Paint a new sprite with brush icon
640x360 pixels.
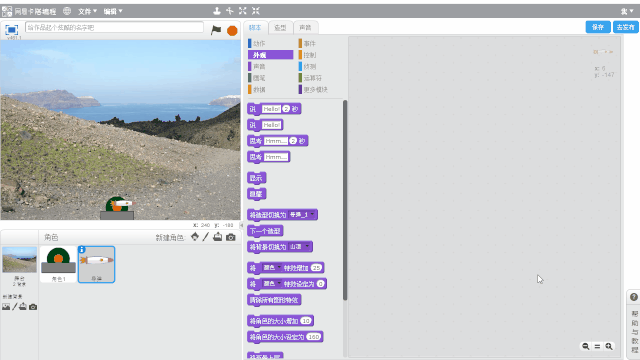click(x=206, y=237)
